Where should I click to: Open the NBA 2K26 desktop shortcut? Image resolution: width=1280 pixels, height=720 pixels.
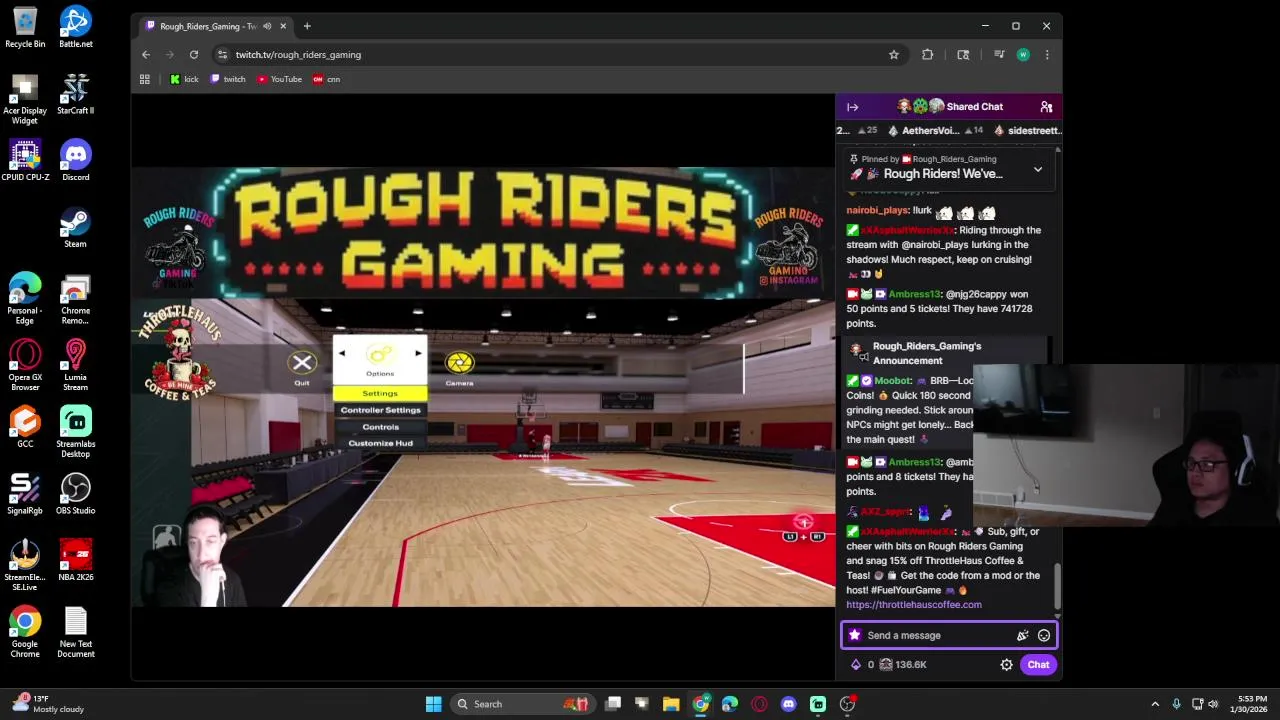coord(75,560)
